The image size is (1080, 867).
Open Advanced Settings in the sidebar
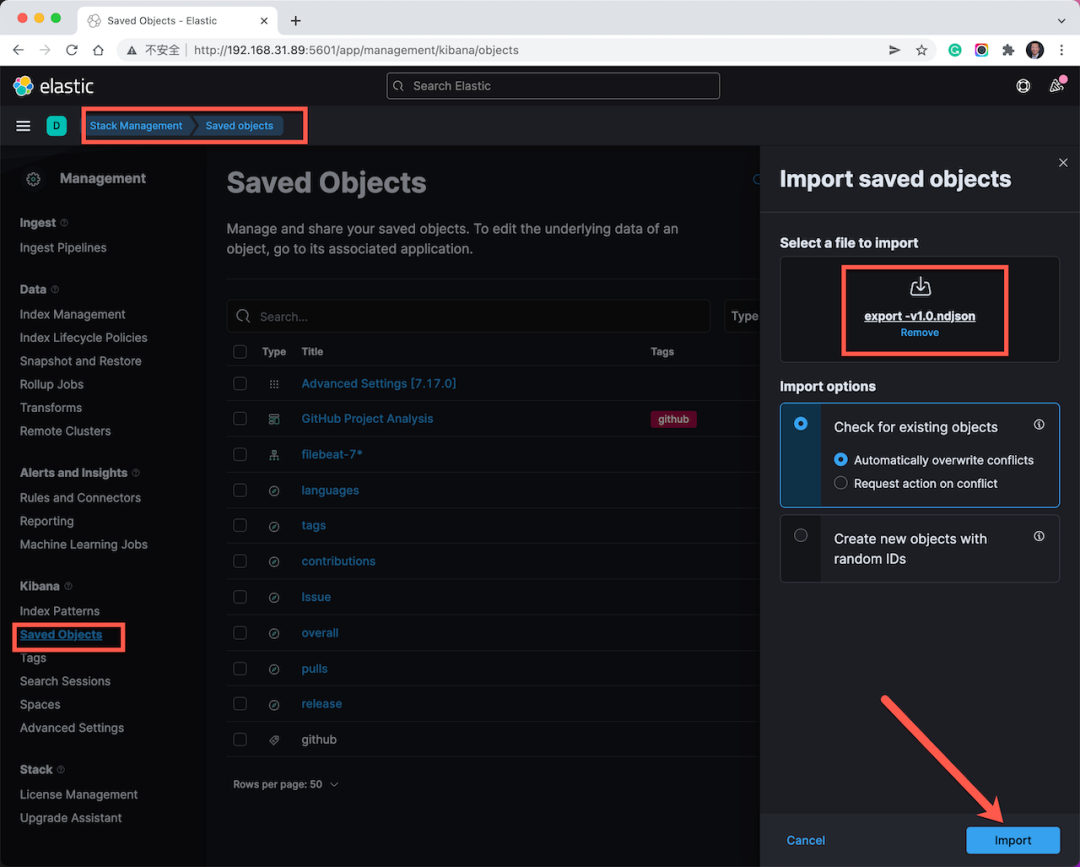(72, 728)
